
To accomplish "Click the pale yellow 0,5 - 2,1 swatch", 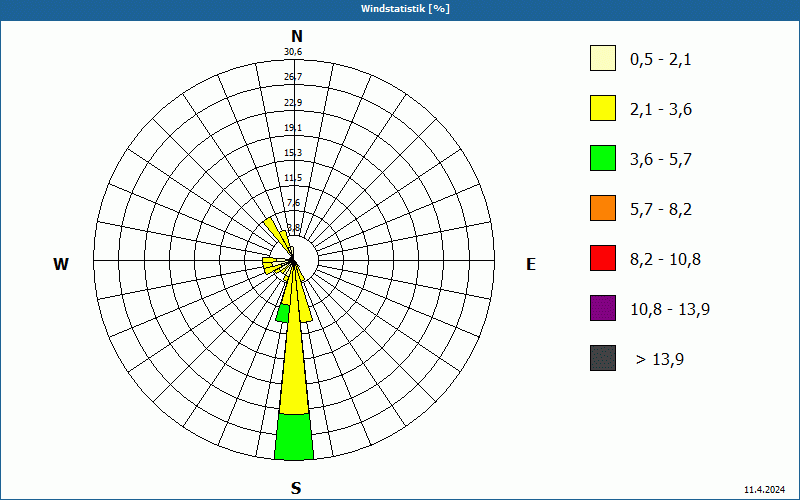I will (x=603, y=58).
